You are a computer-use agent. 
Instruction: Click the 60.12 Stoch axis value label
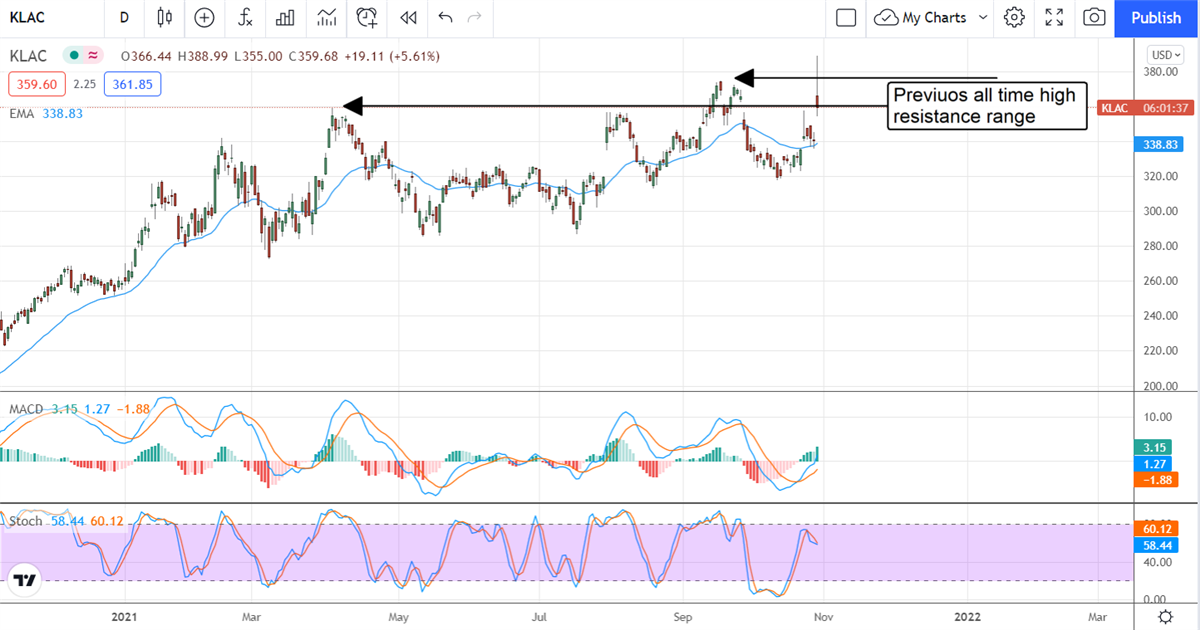point(1157,529)
